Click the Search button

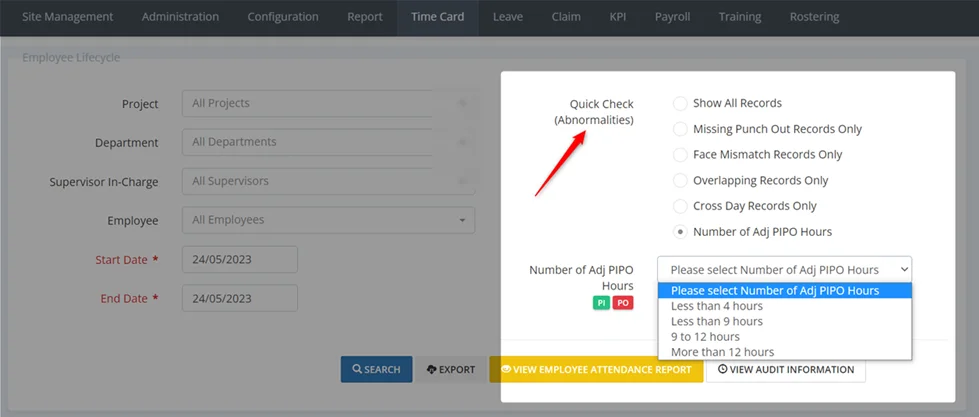(x=376, y=370)
